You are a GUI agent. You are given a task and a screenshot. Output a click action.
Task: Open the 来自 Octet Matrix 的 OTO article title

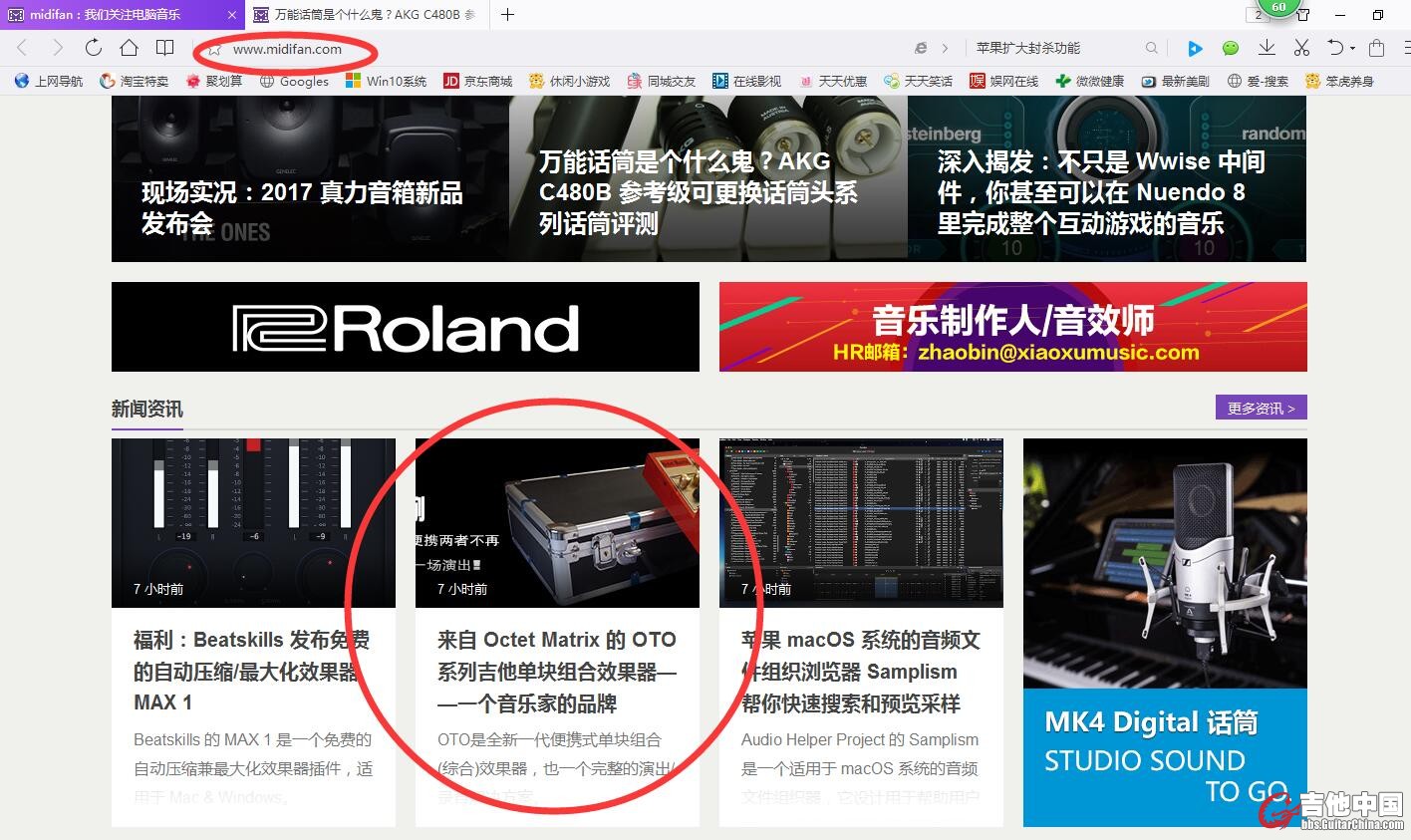(x=557, y=671)
